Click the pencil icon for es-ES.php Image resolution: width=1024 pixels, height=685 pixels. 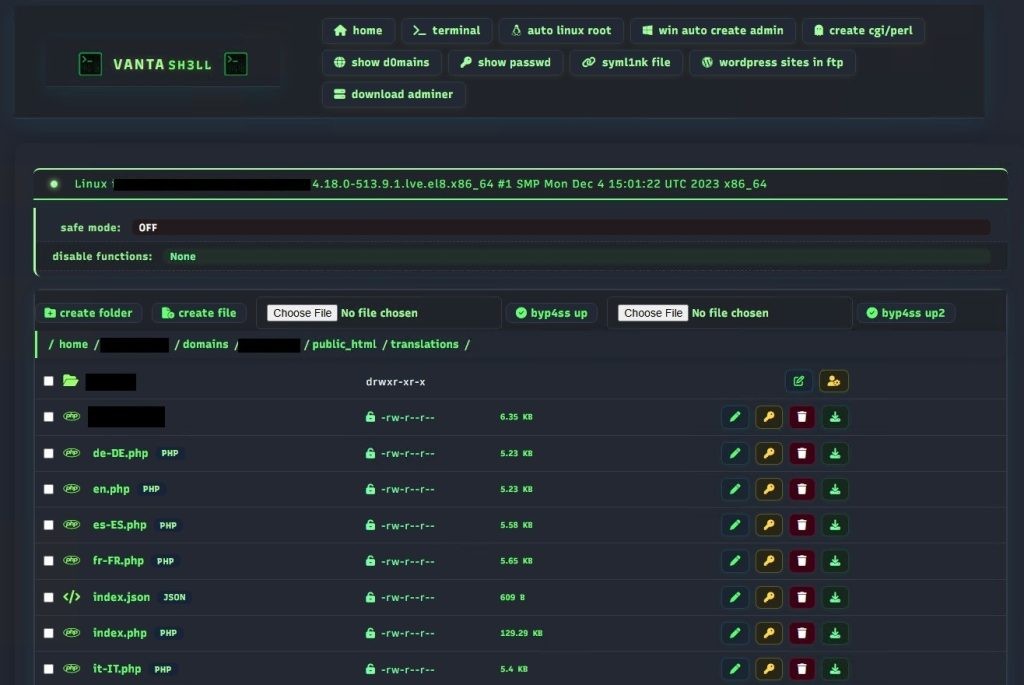735,525
